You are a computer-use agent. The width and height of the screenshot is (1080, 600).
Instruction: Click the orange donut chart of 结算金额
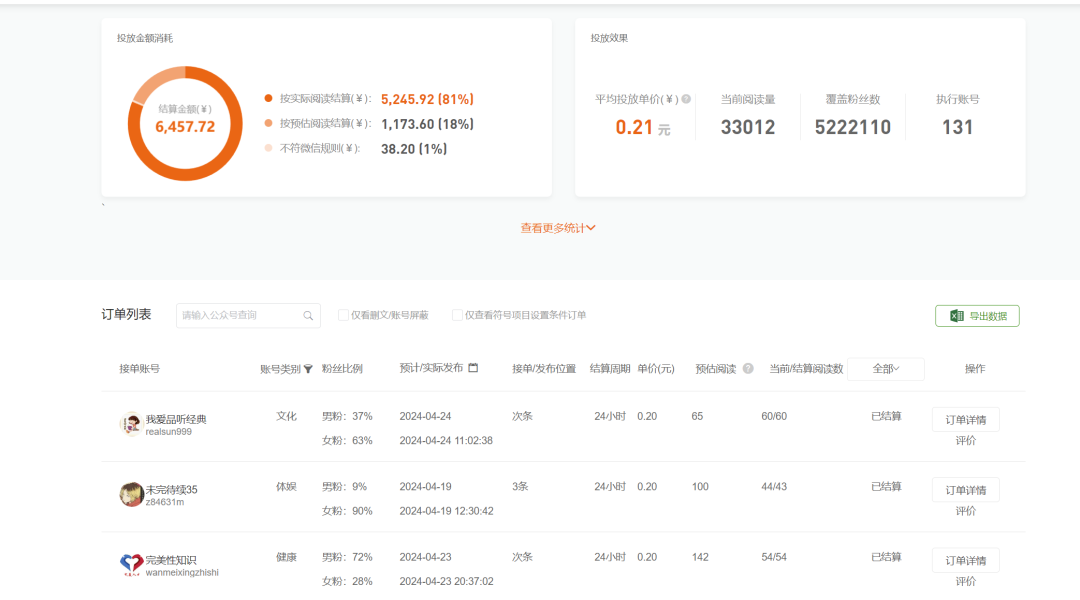point(185,124)
